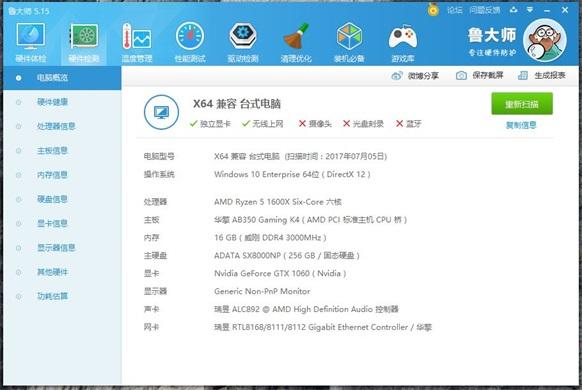Click 生成报表 generate report button
The width and height of the screenshot is (582, 390).
(x=542, y=75)
